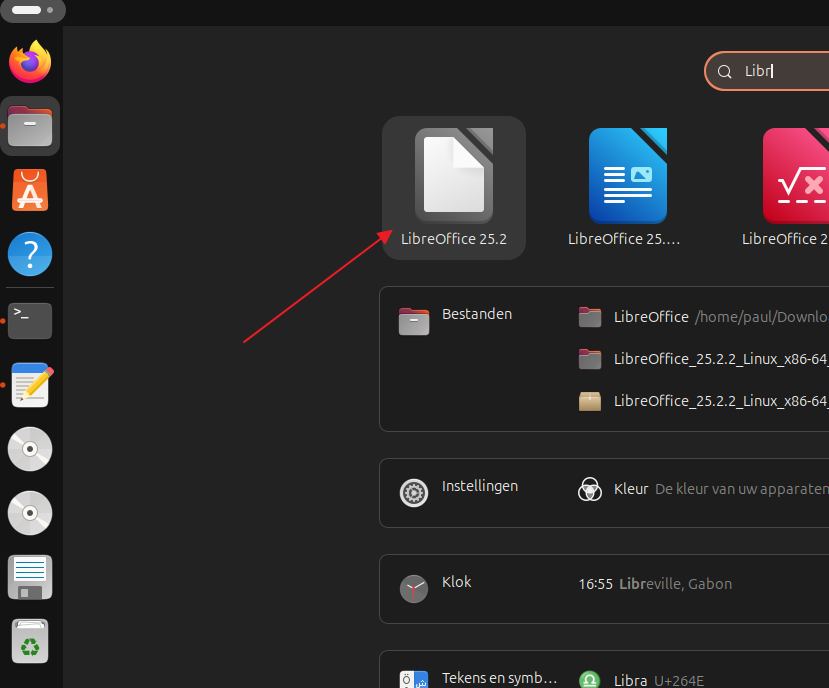This screenshot has width=829, height=688.
Task: Open App Center from the dock
Action: pos(30,190)
